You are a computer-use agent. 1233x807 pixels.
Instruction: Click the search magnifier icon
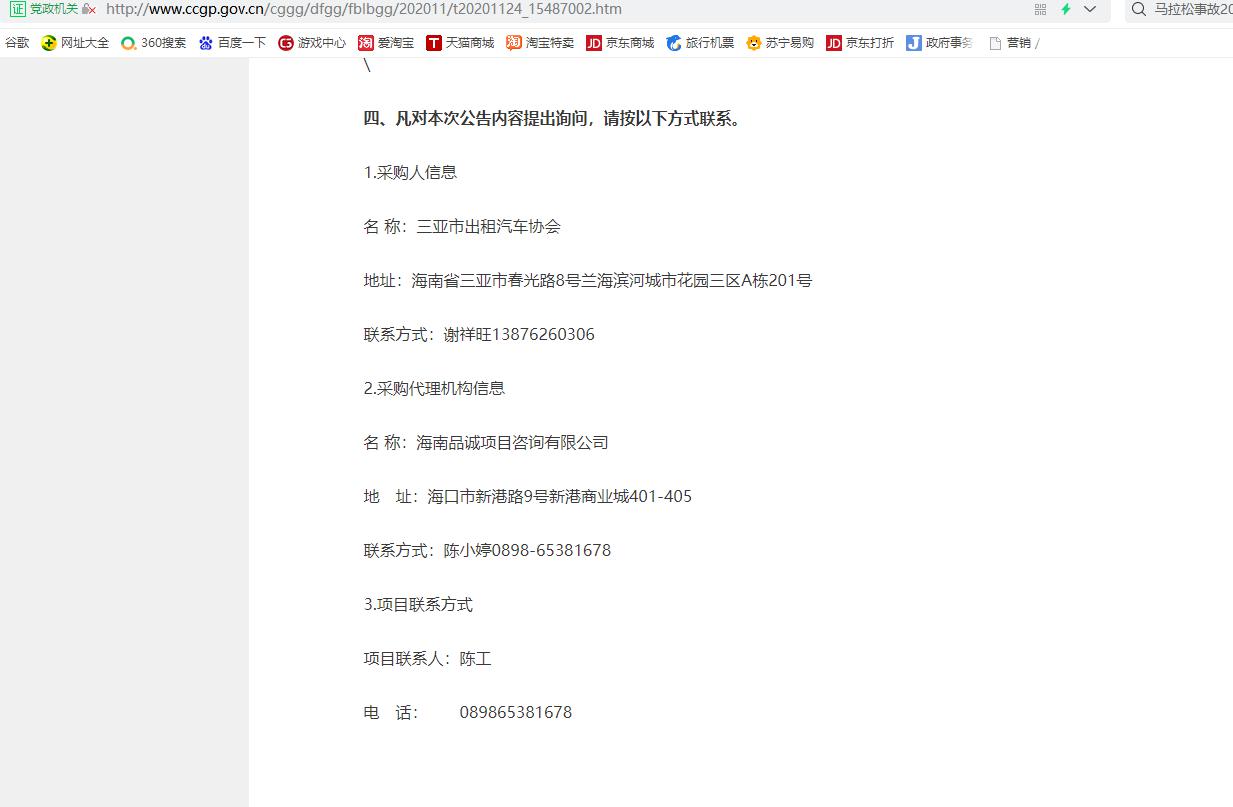coord(1138,9)
